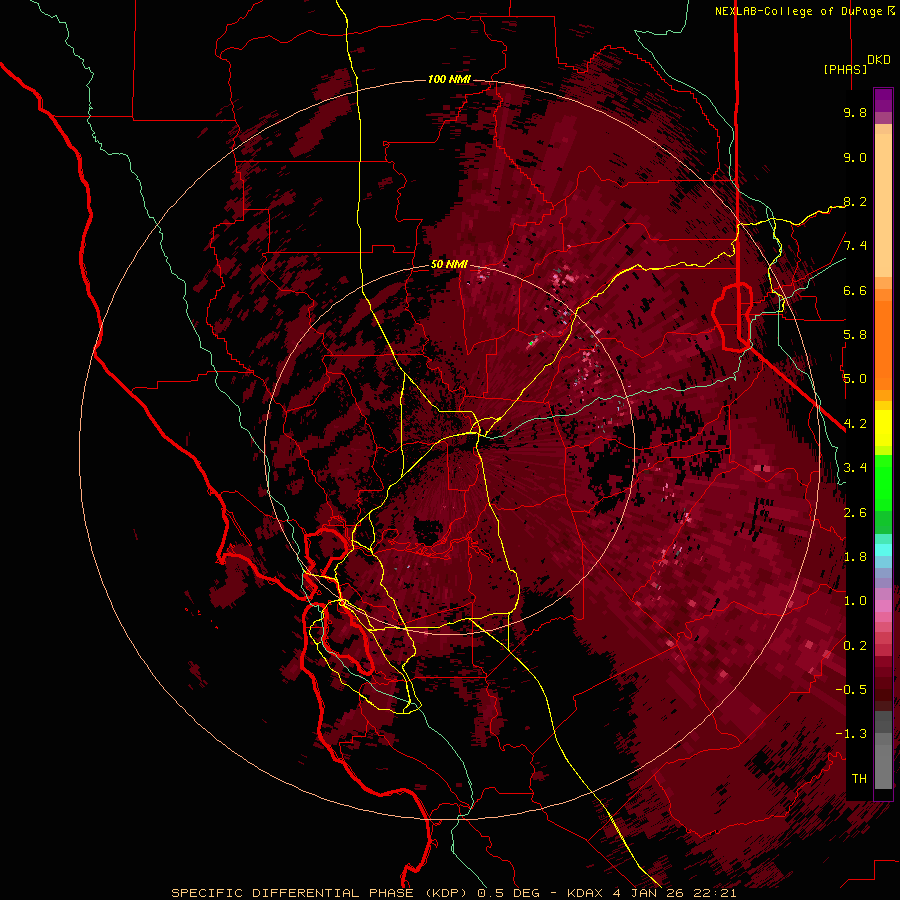
Task: Click the 4.2 legend value
Action: [855, 424]
